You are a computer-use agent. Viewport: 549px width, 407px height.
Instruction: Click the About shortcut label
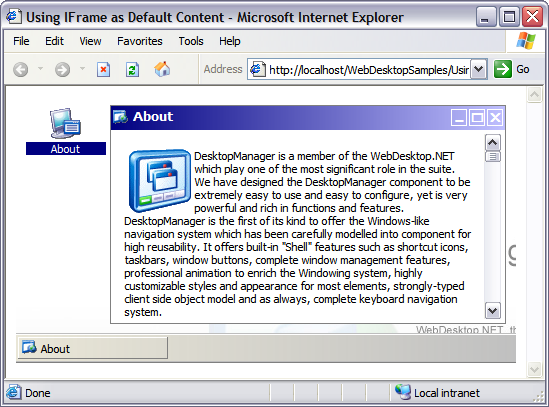tap(65, 149)
